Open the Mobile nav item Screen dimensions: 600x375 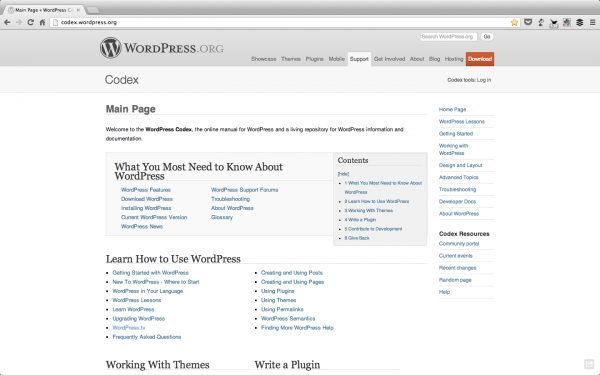(337, 59)
